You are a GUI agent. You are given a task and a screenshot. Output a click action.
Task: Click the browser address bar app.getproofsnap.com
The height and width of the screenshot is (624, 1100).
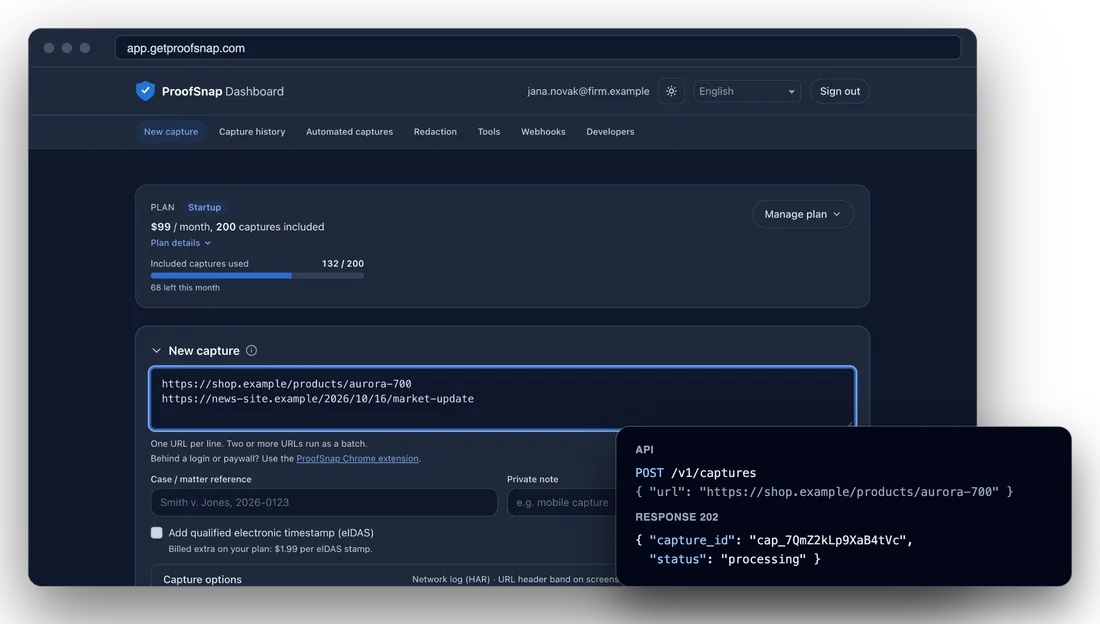click(x=537, y=48)
